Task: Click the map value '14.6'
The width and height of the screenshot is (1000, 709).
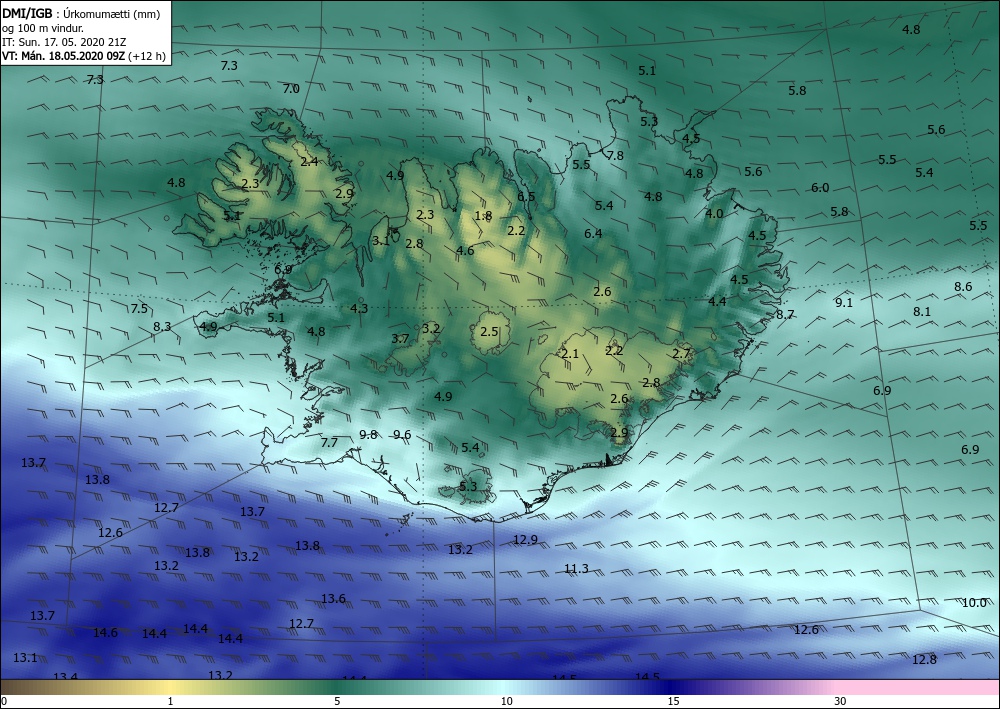Action: pos(105,632)
